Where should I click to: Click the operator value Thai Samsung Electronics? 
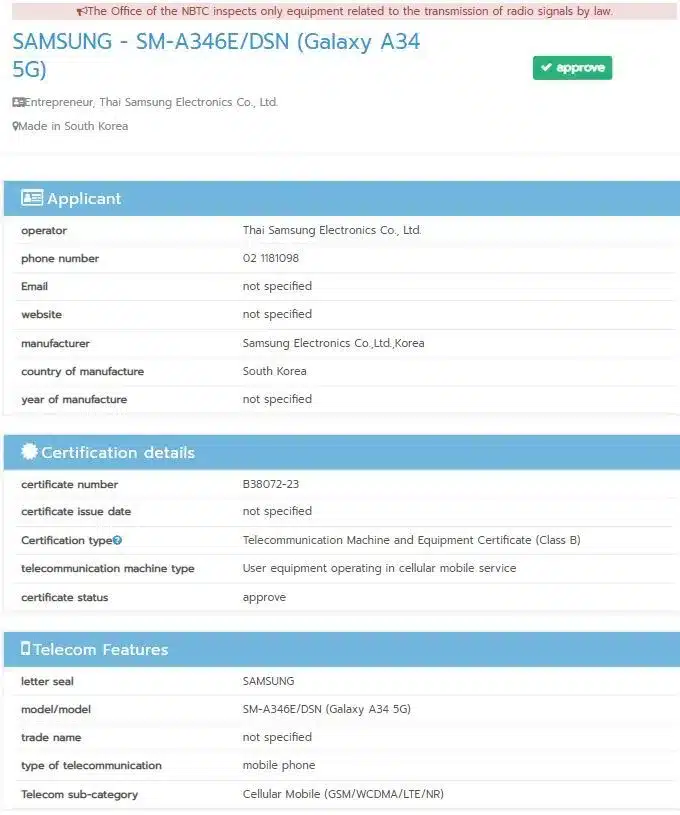[x=332, y=230]
